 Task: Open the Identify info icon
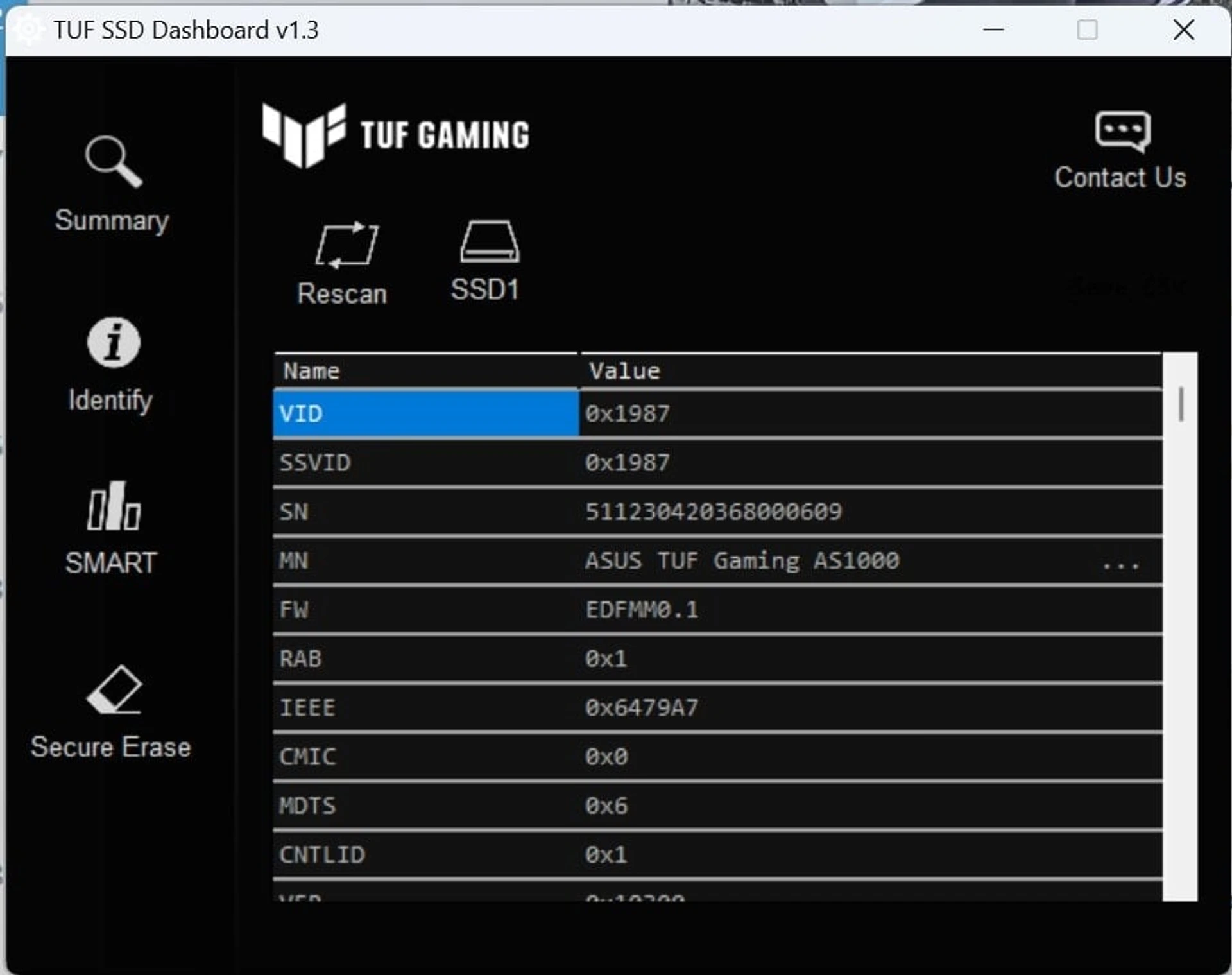(x=114, y=343)
